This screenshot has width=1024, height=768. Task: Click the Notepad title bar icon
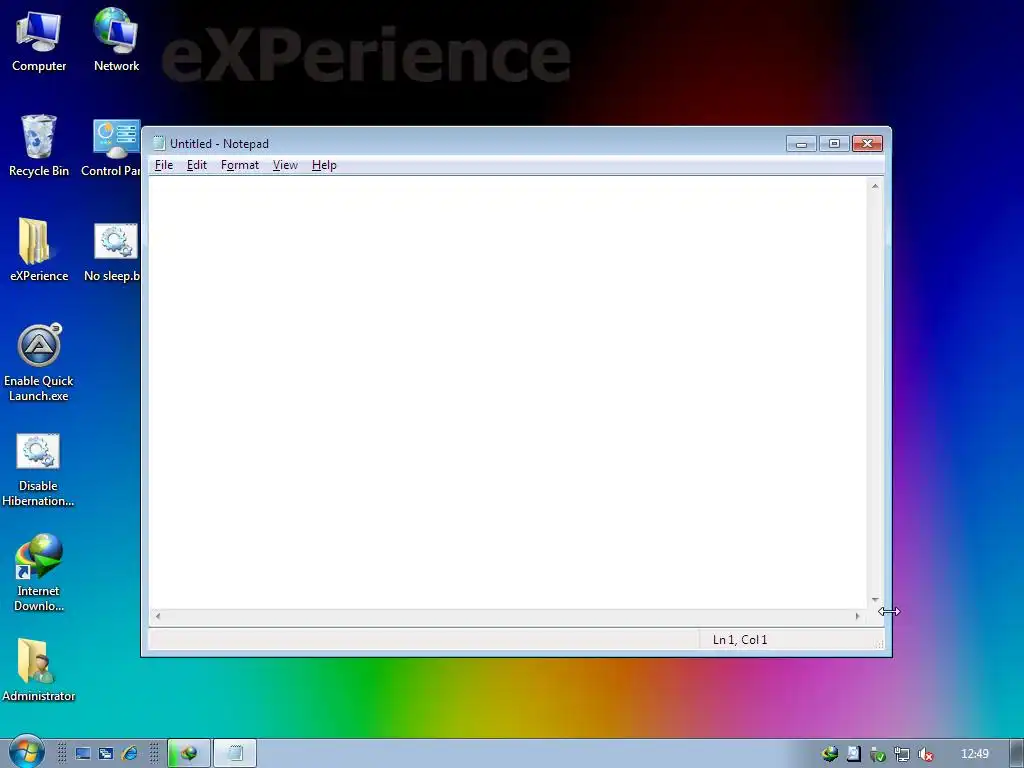click(x=159, y=143)
